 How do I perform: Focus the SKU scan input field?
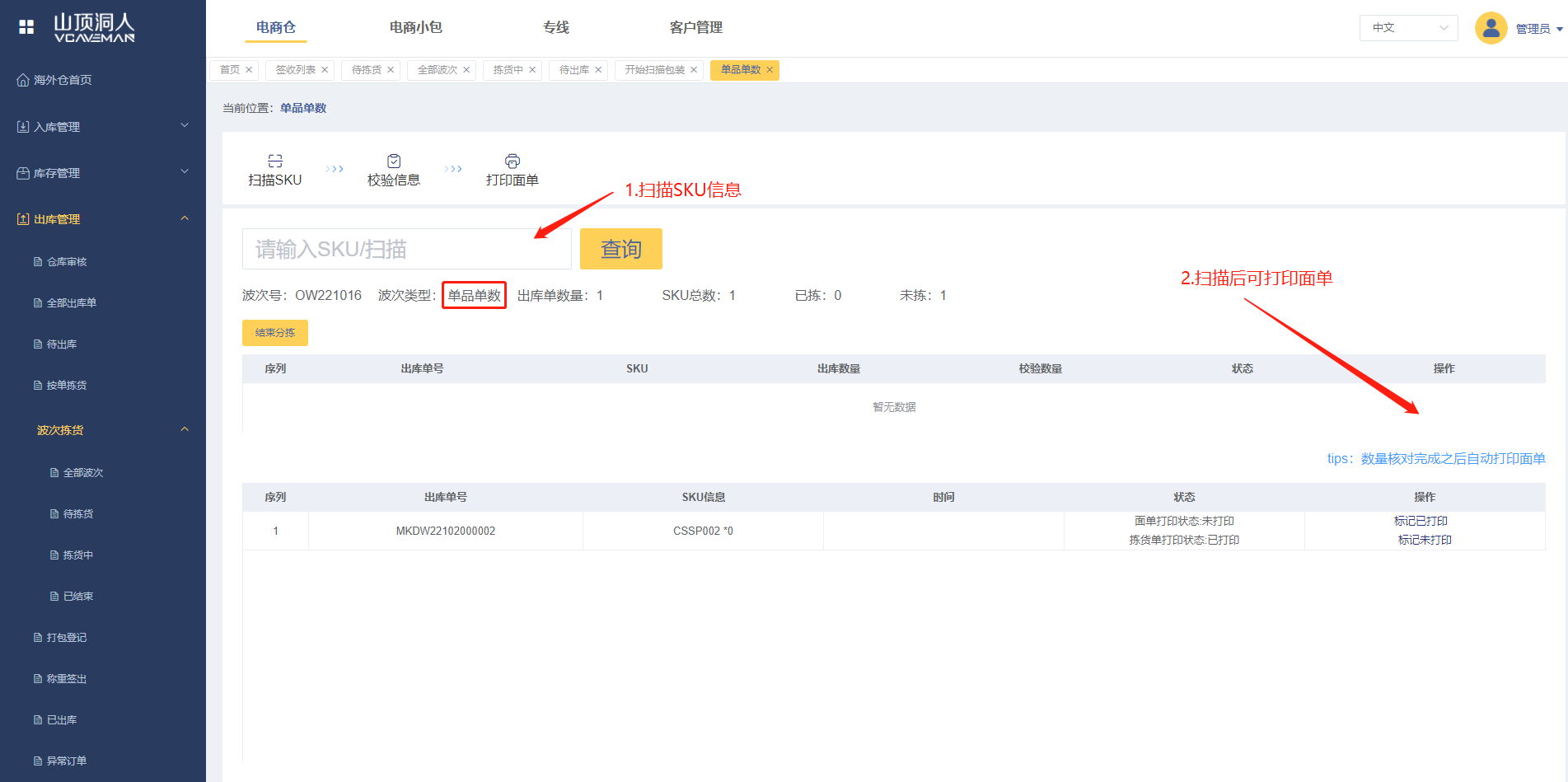(x=406, y=249)
